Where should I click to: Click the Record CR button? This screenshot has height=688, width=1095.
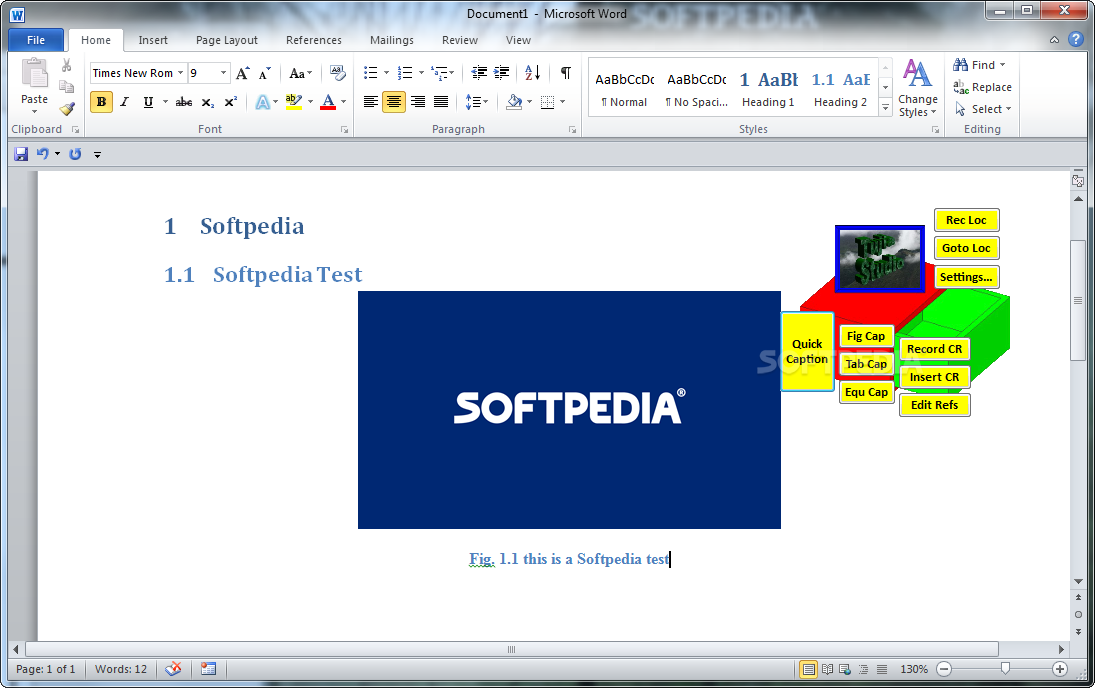tap(934, 349)
